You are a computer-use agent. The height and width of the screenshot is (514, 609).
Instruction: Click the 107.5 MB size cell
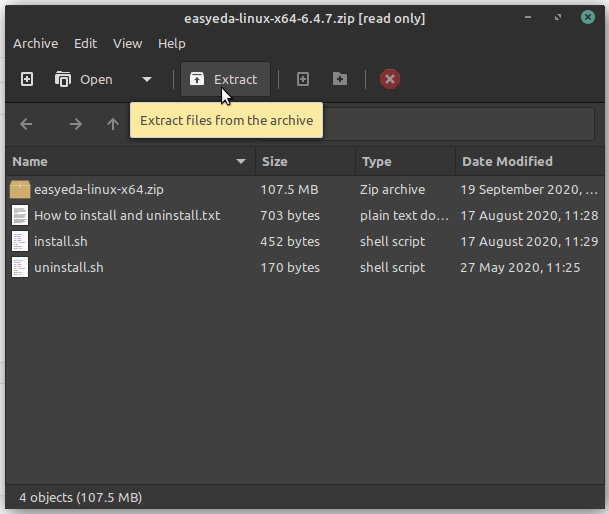click(x=289, y=190)
